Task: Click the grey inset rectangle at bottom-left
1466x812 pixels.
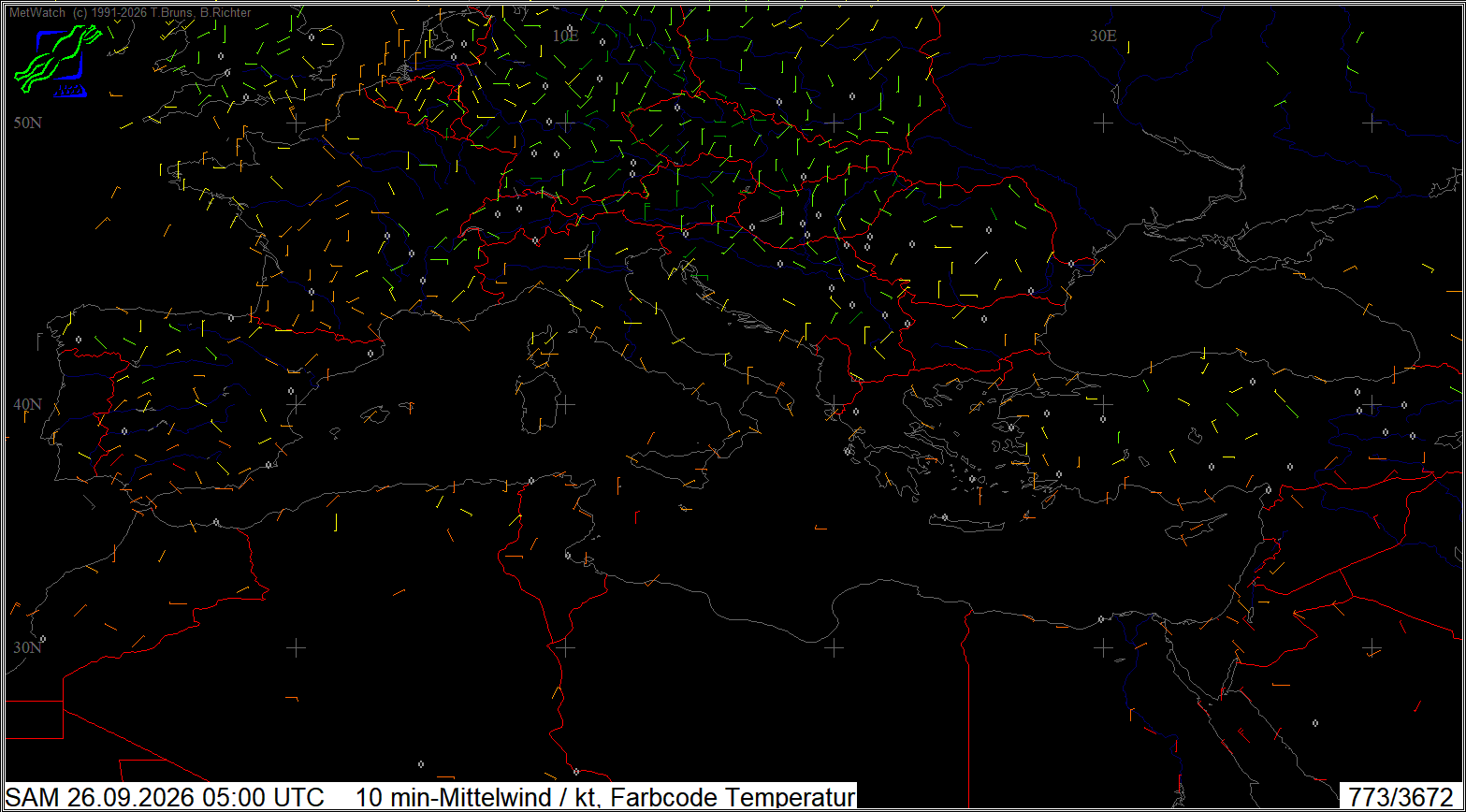Action: pyautogui.click(x=34, y=718)
